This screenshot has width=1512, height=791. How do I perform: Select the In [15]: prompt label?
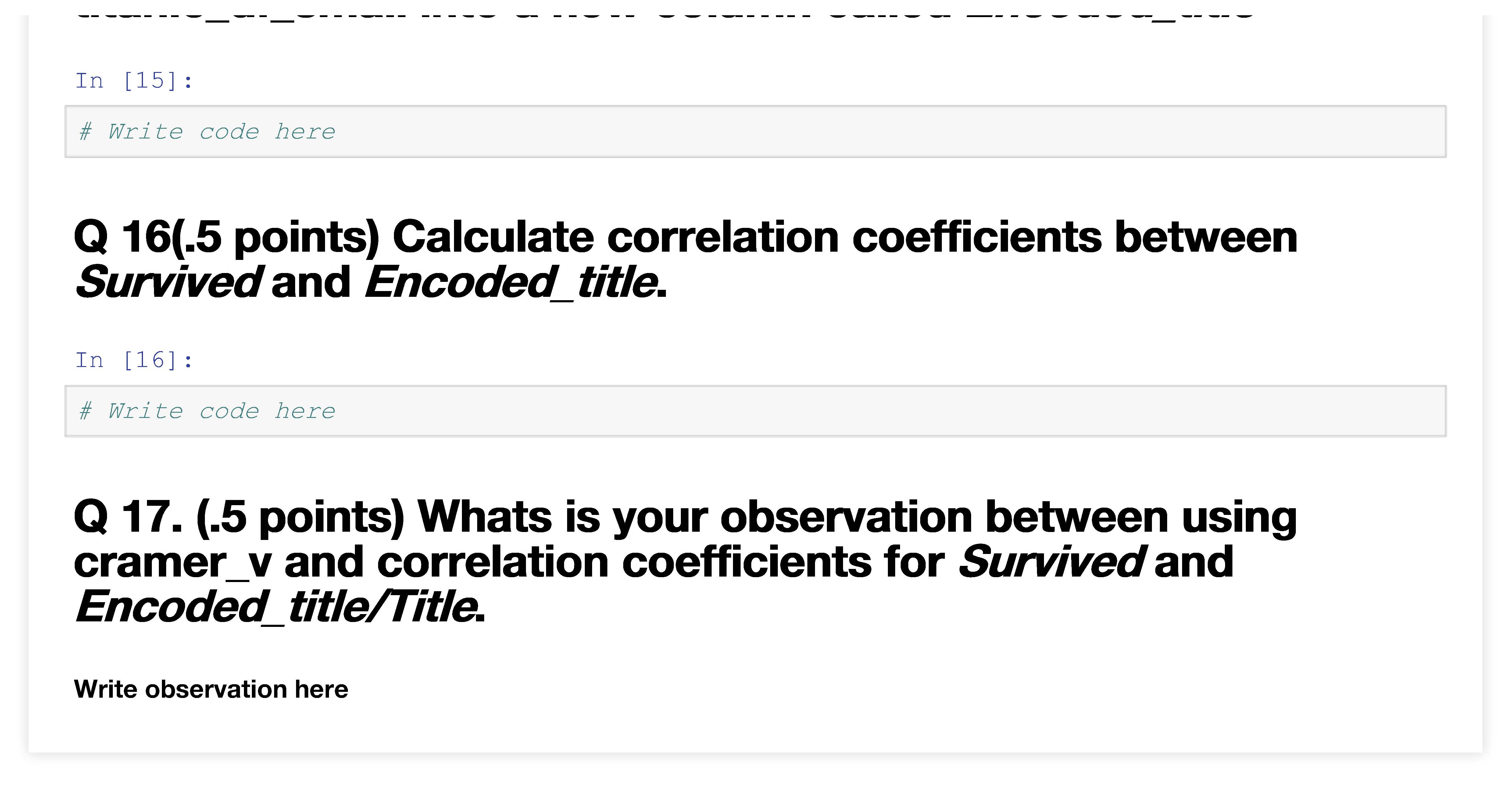point(134,81)
